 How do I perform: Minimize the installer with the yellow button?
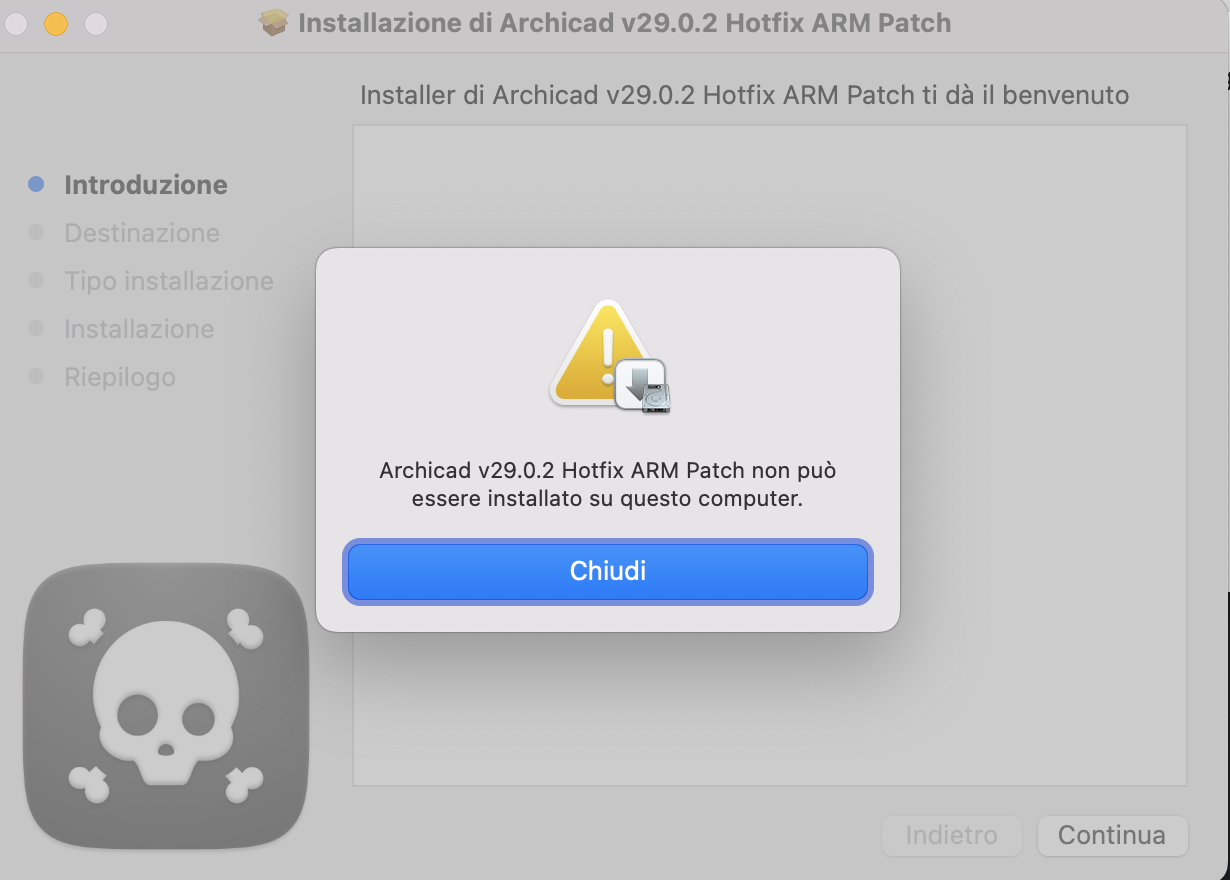point(56,23)
